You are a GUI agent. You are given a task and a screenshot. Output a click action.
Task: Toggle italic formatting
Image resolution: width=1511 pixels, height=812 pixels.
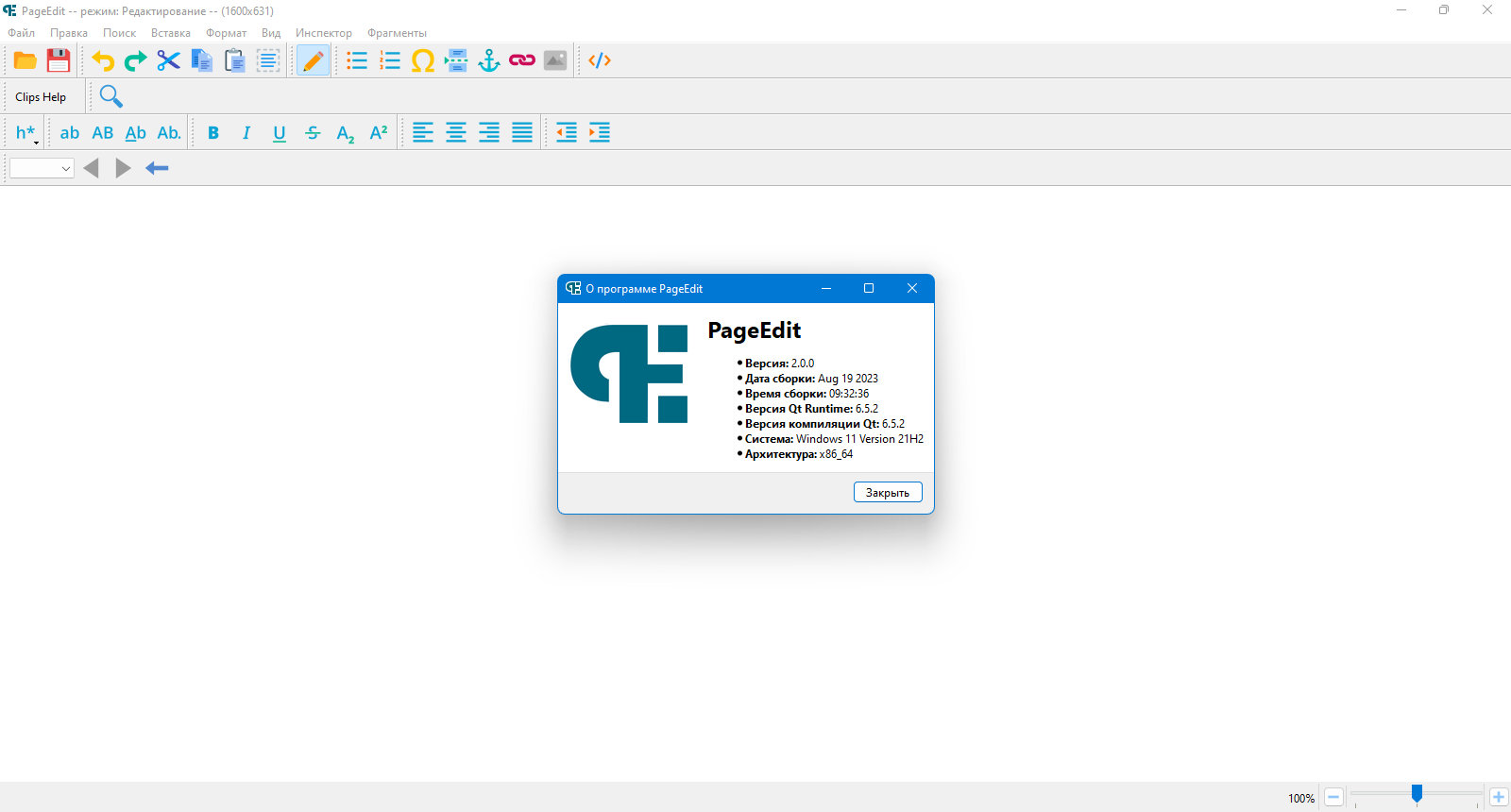tap(246, 133)
